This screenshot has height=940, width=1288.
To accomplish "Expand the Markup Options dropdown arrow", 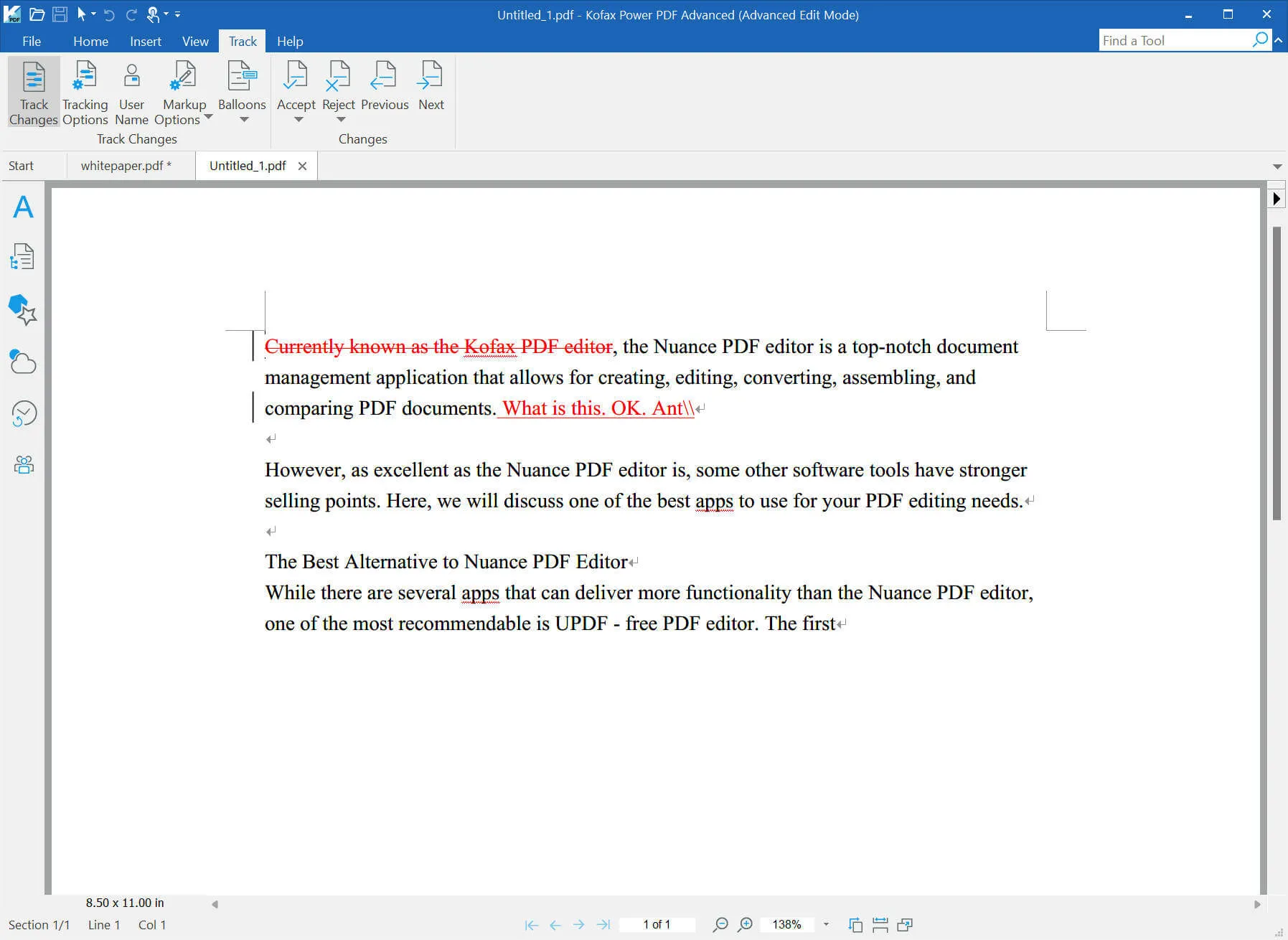I will click(x=209, y=117).
